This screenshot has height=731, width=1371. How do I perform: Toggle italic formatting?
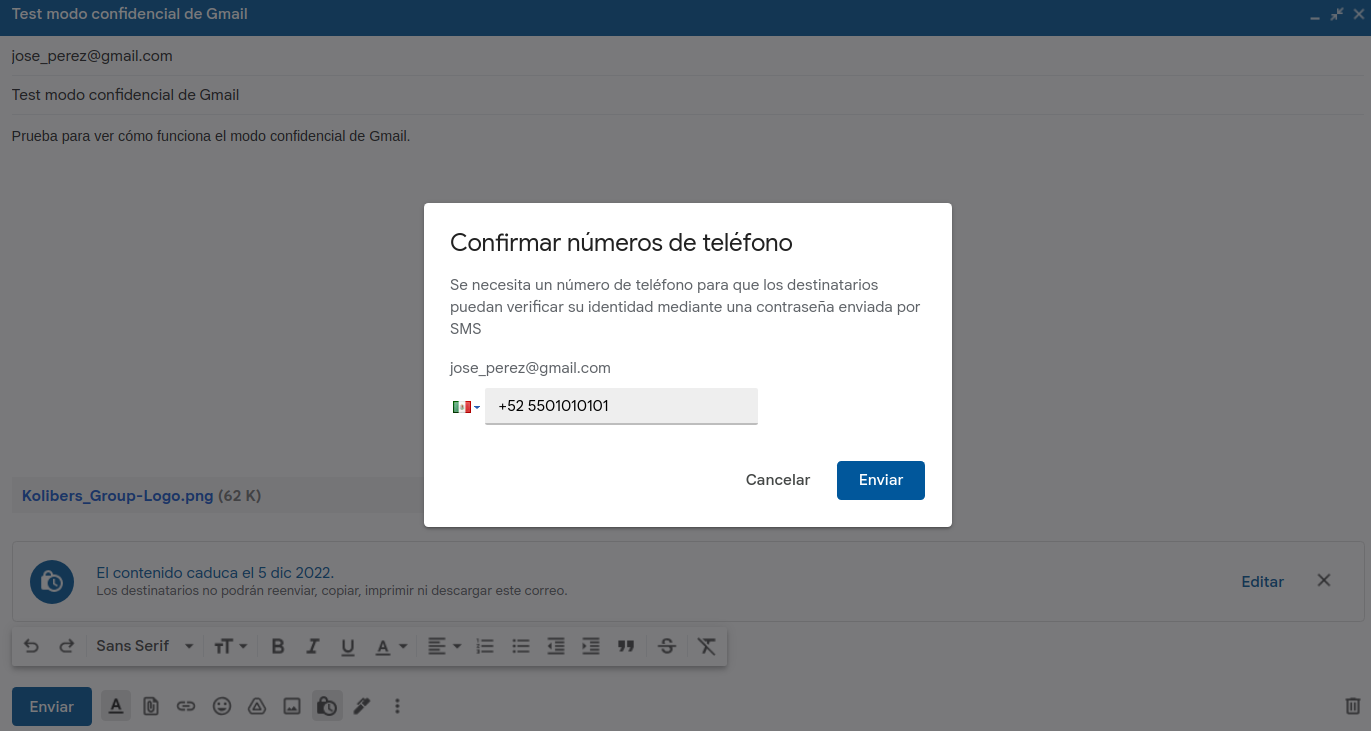(x=312, y=646)
